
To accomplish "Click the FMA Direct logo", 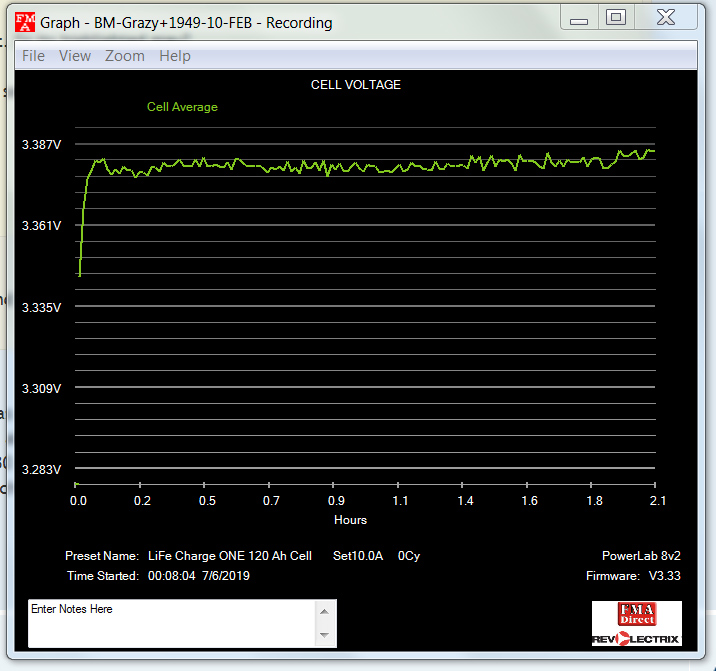I will [636, 614].
